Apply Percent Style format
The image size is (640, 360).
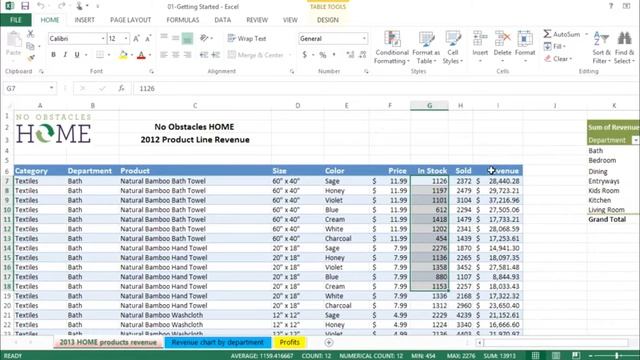(322, 55)
